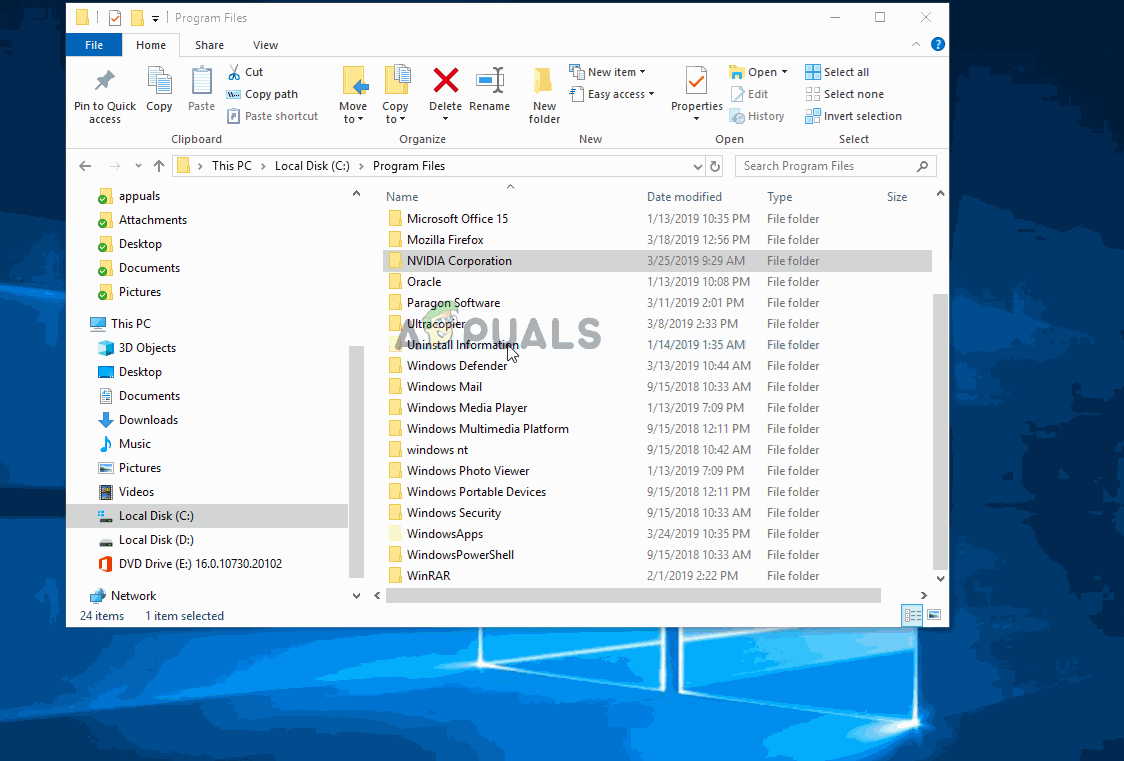The width and height of the screenshot is (1124, 761).
Task: Click Invert selection
Action: tap(854, 116)
